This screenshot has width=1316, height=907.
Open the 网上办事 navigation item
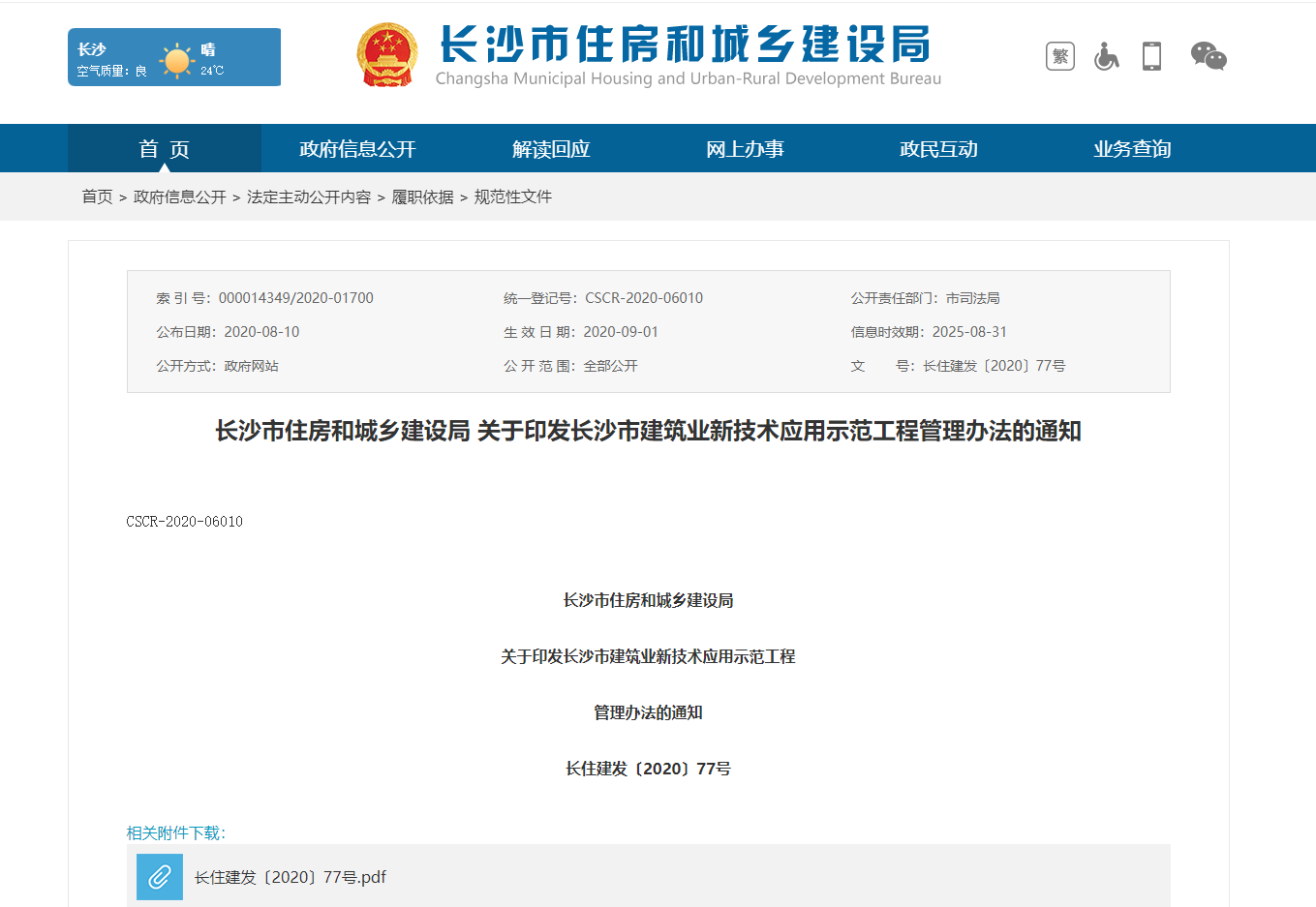(x=745, y=149)
